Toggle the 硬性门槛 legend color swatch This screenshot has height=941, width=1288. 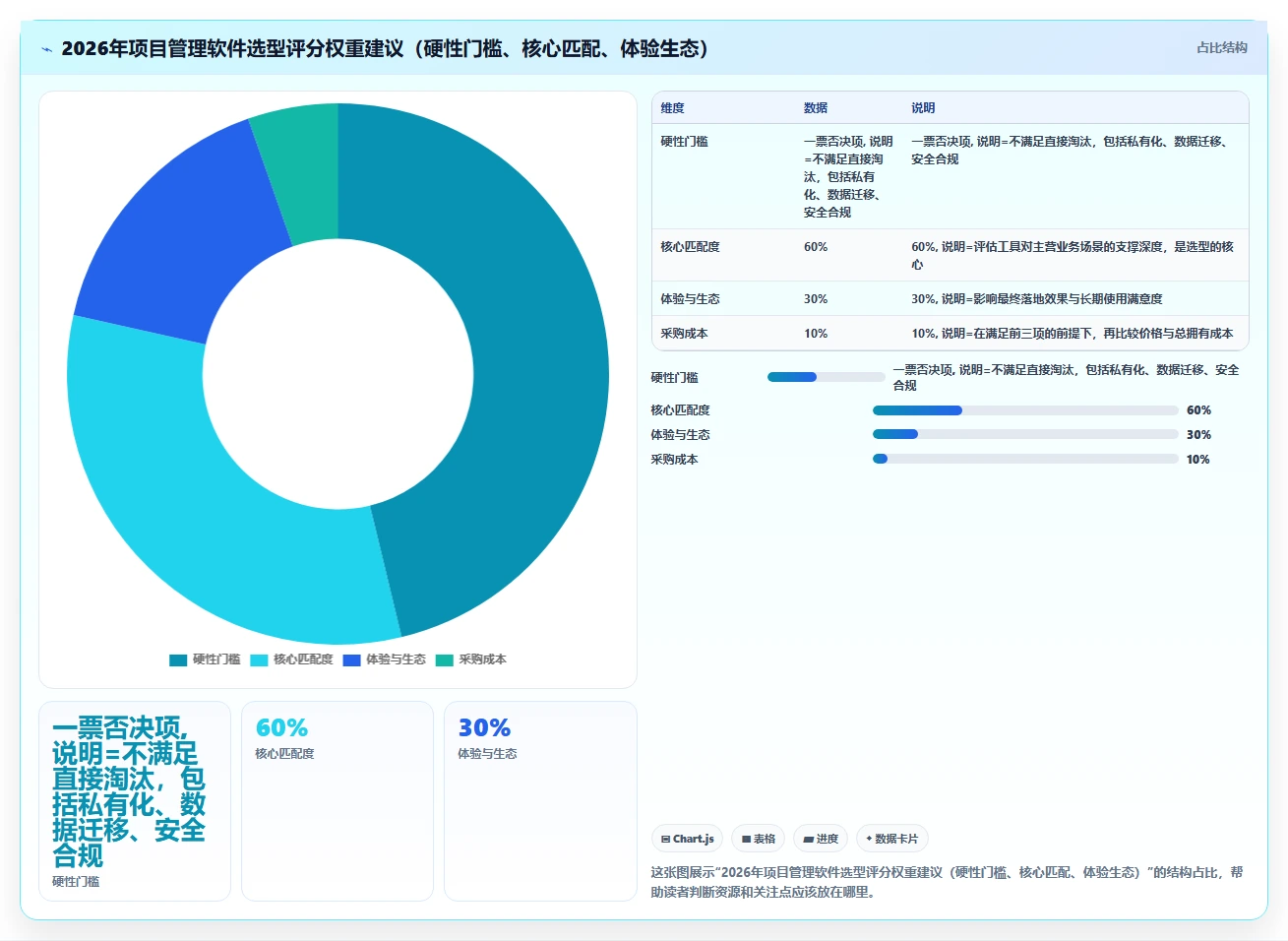pyautogui.click(x=178, y=659)
